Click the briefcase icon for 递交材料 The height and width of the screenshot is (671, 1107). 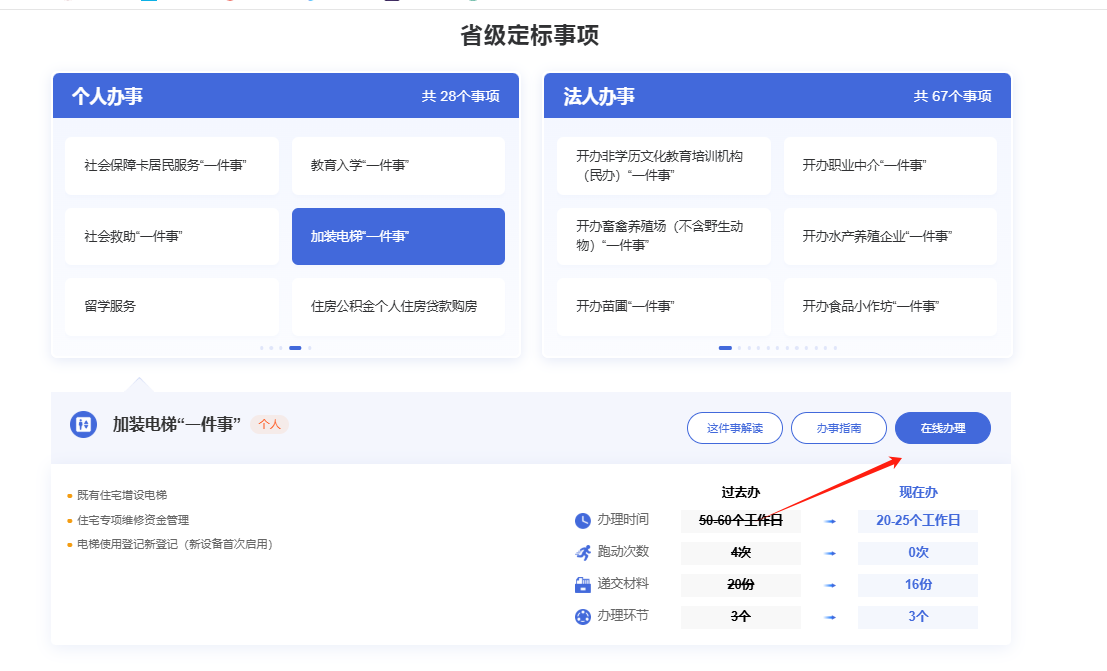pos(583,584)
